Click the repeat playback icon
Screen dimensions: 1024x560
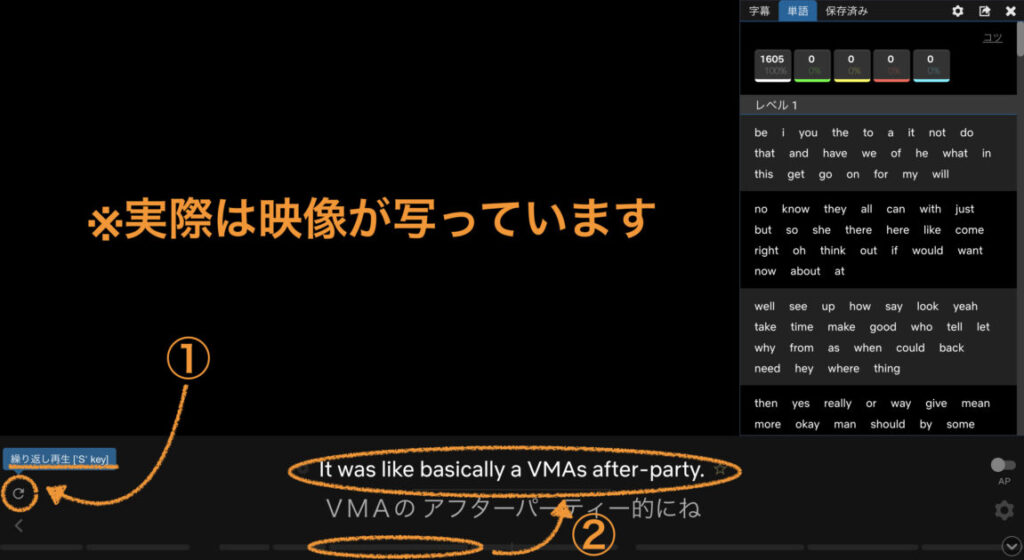click(18, 492)
